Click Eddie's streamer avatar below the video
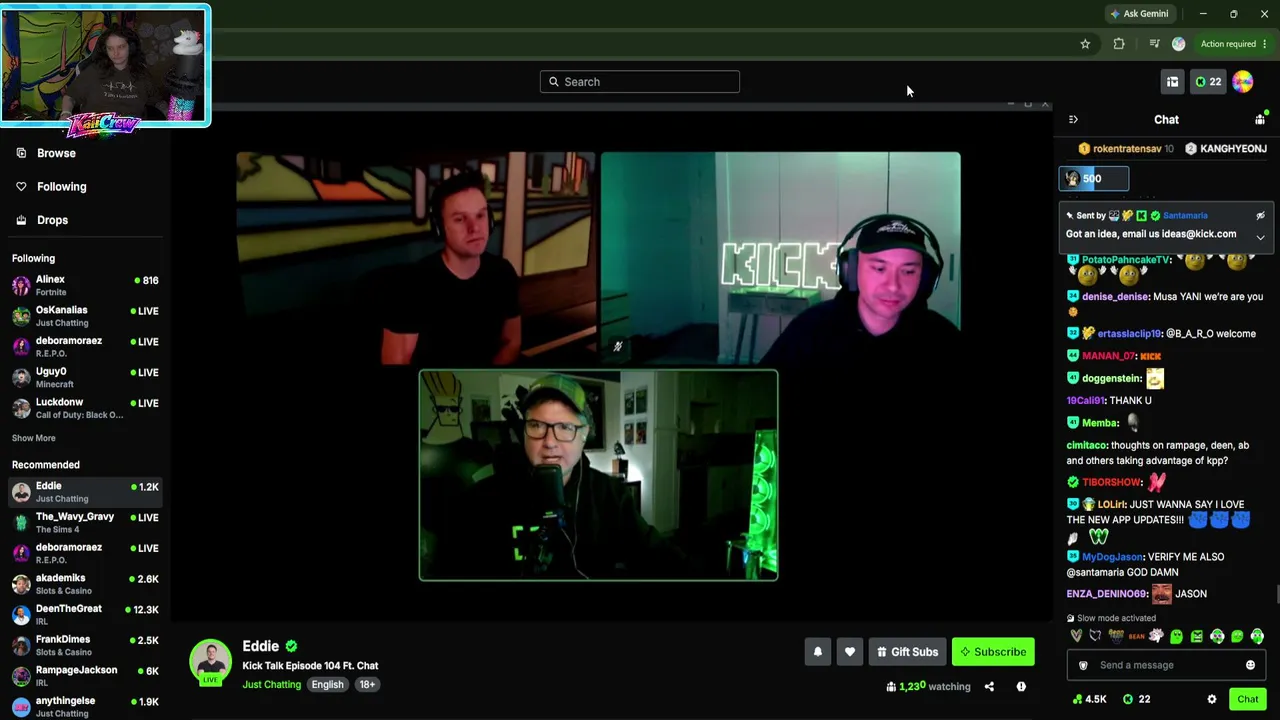This screenshot has width=1280, height=720. [x=210, y=660]
